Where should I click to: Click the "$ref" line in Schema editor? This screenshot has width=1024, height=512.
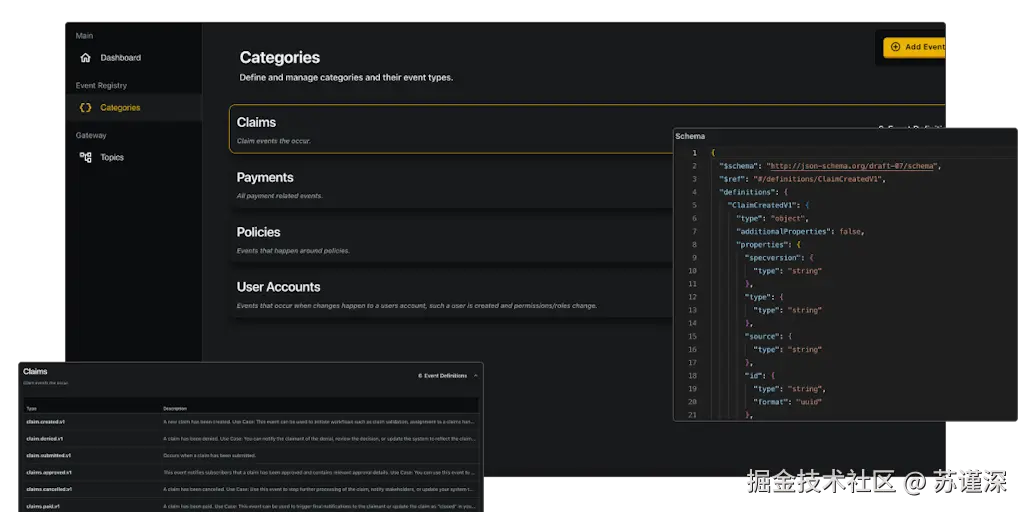coord(802,179)
